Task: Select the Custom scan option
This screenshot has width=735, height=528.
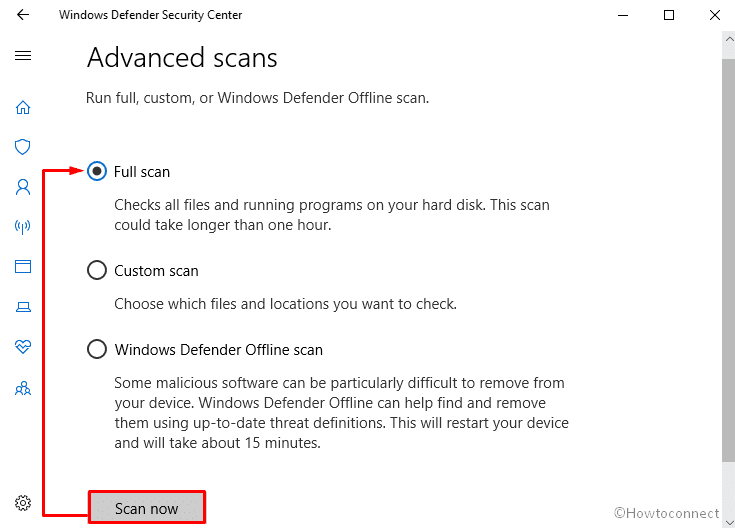Action: click(x=142, y=271)
